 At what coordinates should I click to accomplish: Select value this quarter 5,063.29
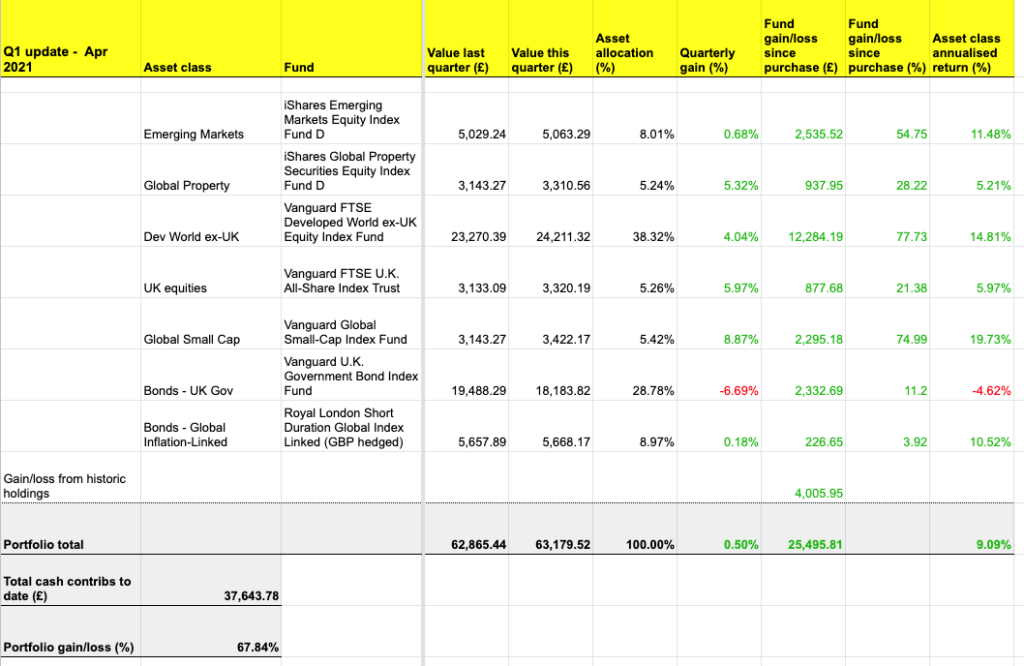[x=551, y=118]
